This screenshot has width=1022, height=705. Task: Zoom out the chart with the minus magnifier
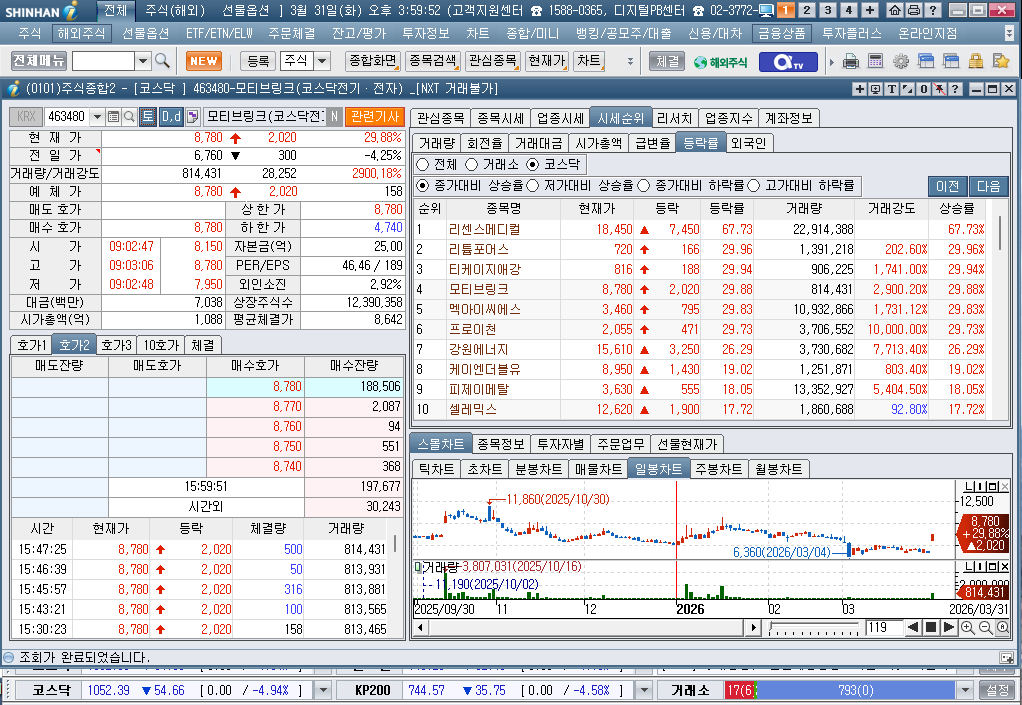pos(986,627)
